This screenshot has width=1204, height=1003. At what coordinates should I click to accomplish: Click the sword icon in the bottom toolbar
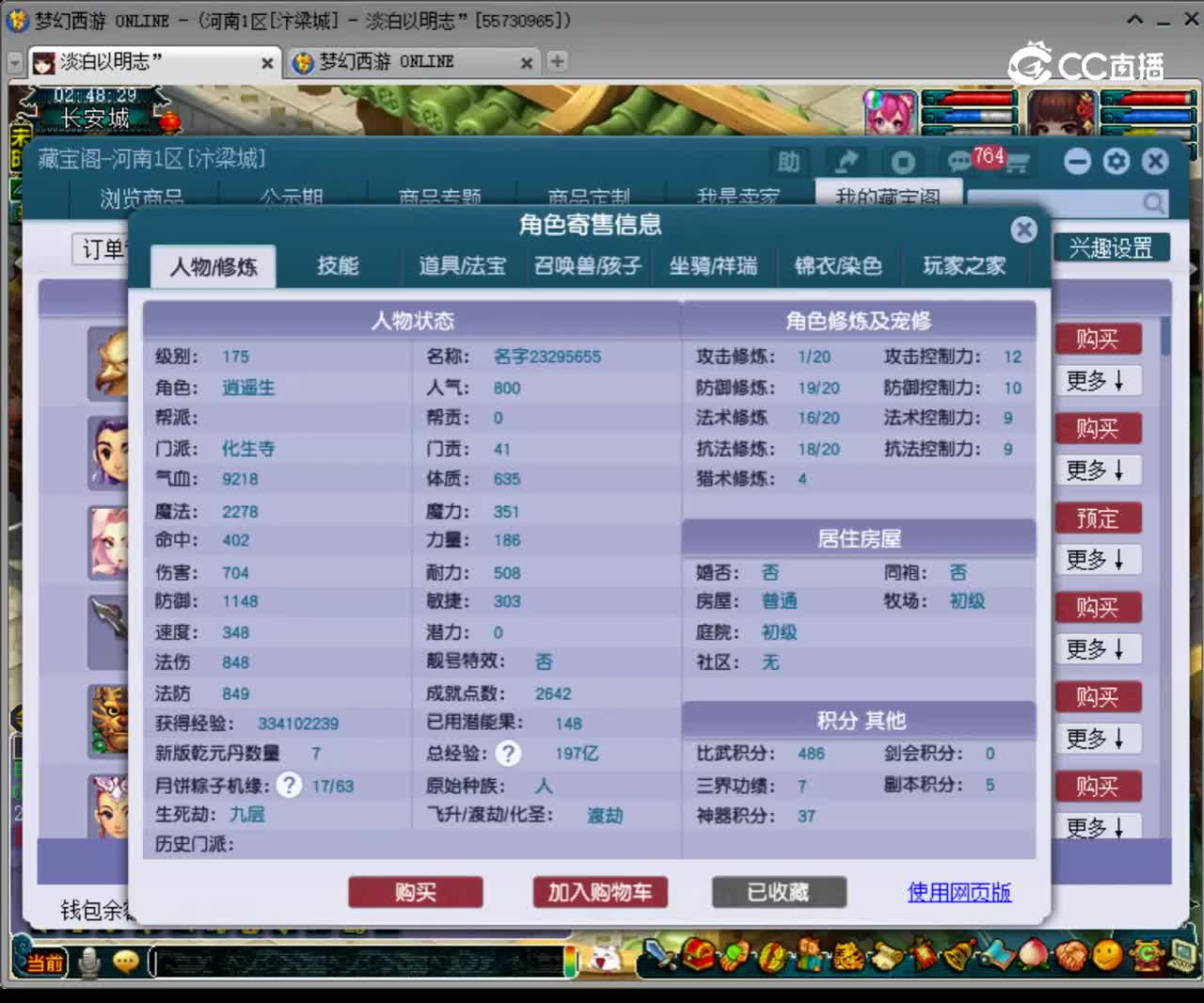point(657,956)
